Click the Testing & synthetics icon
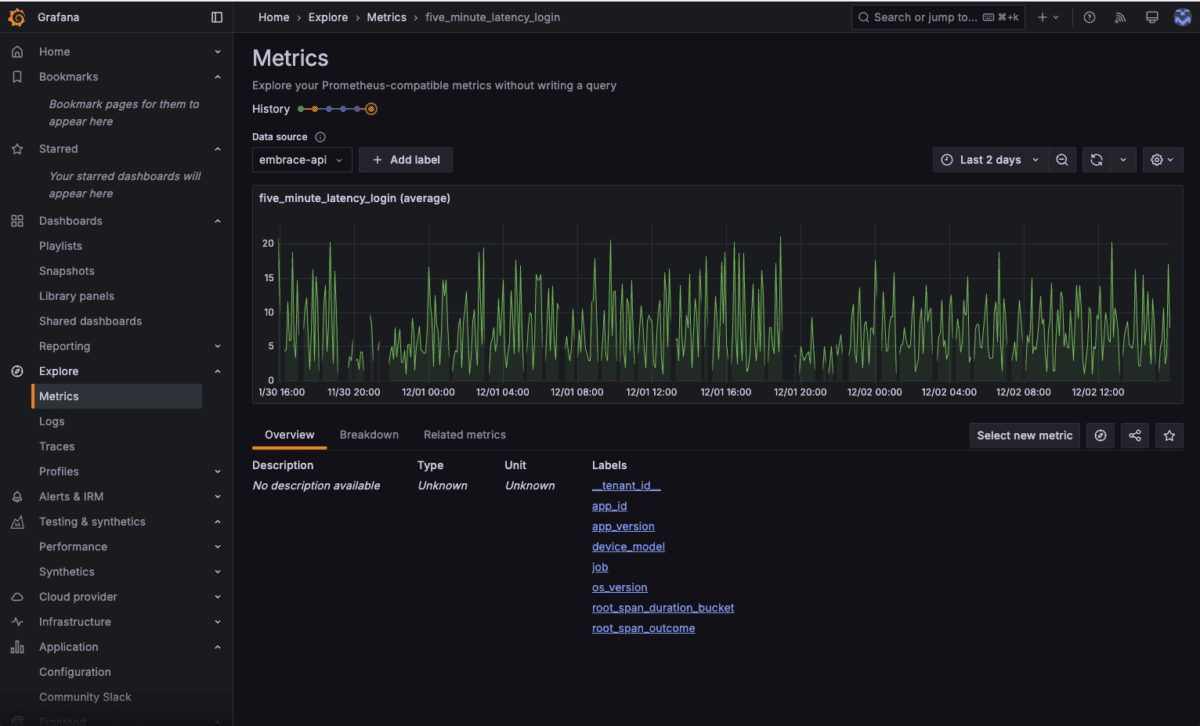 (x=17, y=522)
